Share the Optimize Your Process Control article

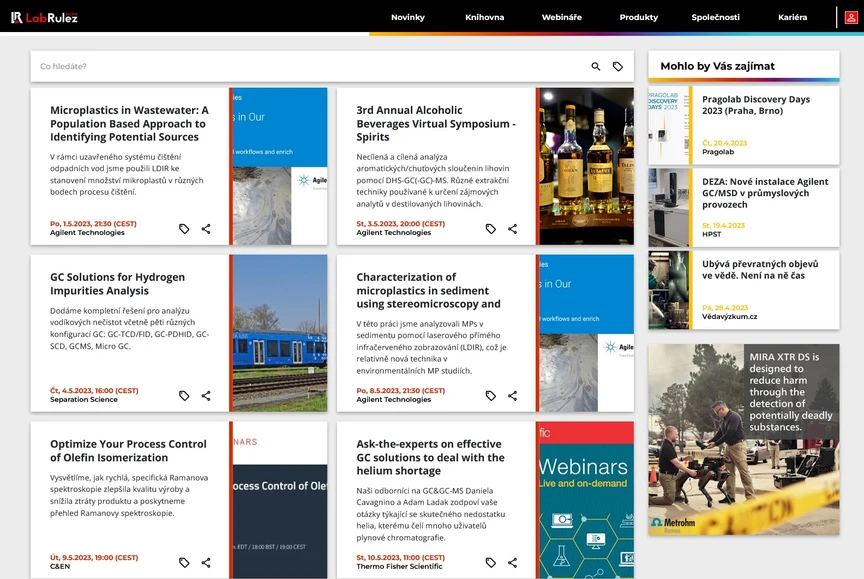click(206, 562)
